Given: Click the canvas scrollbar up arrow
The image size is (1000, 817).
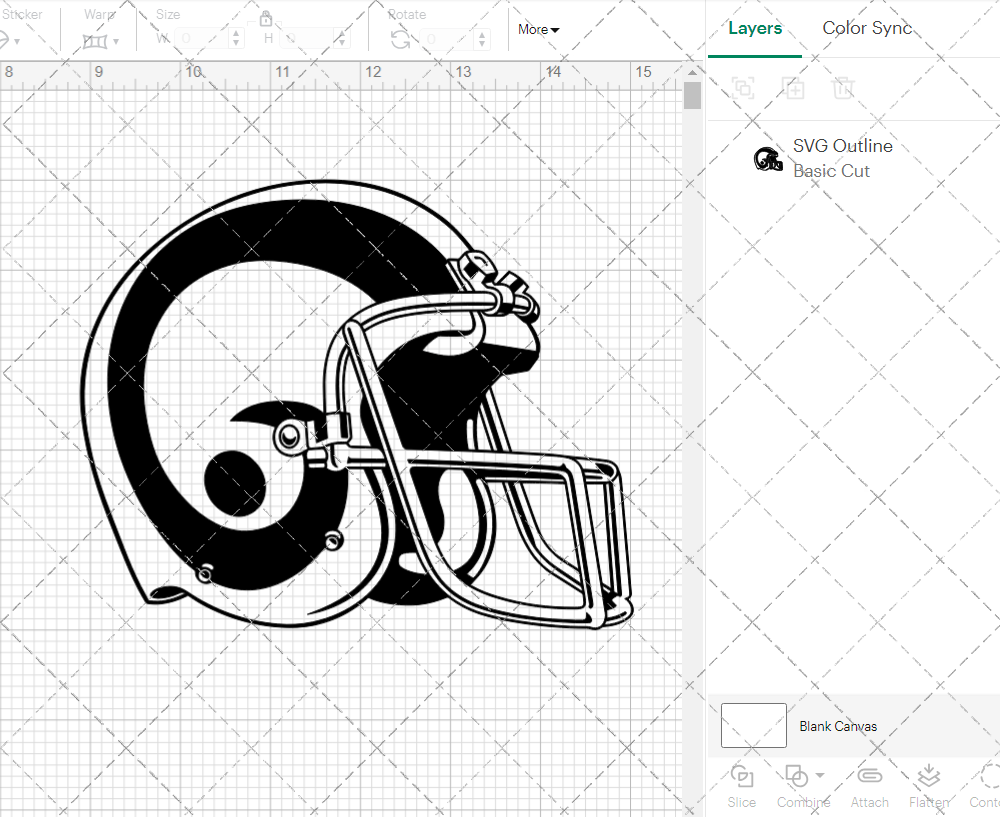Looking at the screenshot, I should (x=692, y=73).
